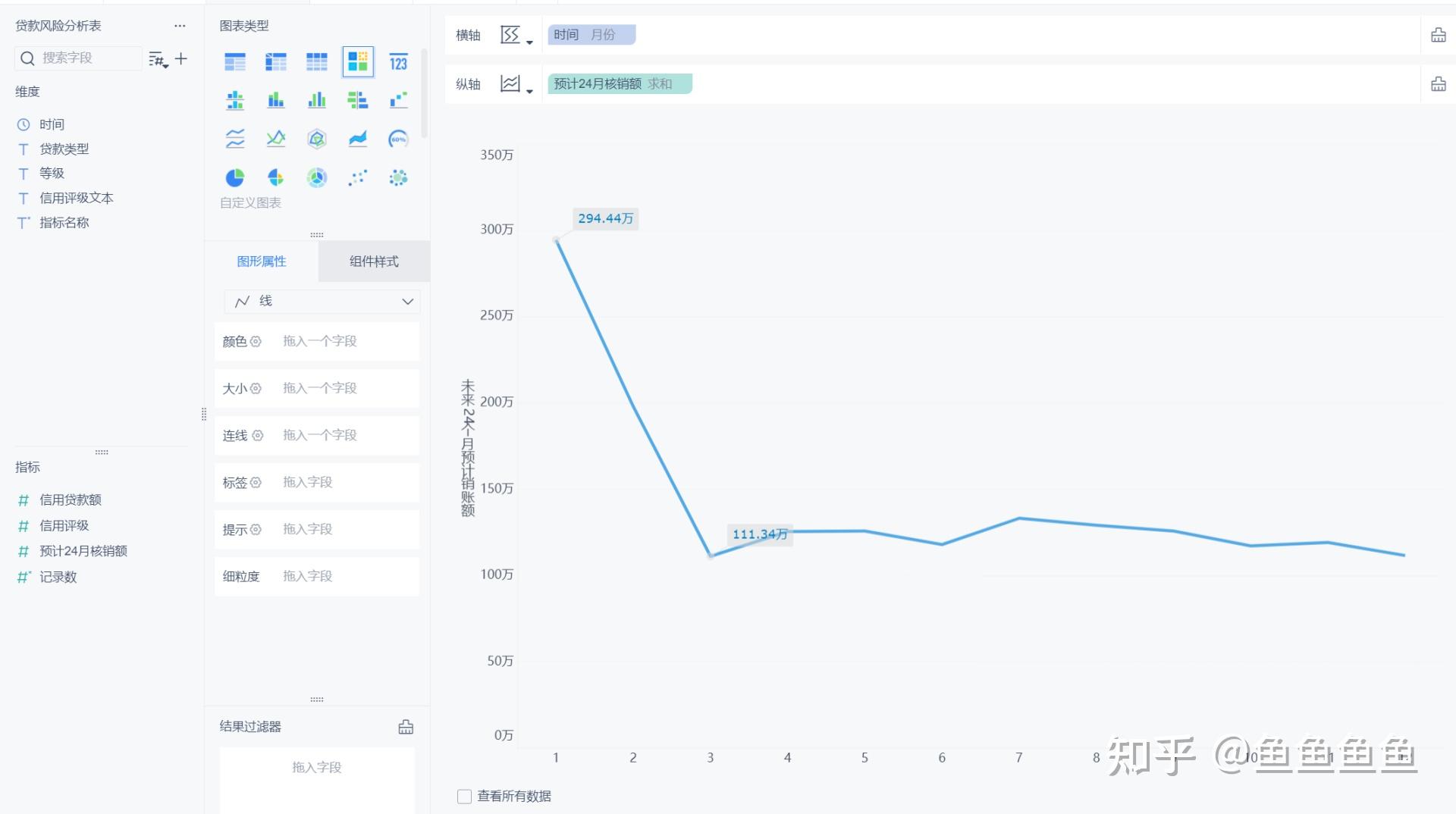Select the 信用评级文本 dimension field

pyautogui.click(x=76, y=199)
